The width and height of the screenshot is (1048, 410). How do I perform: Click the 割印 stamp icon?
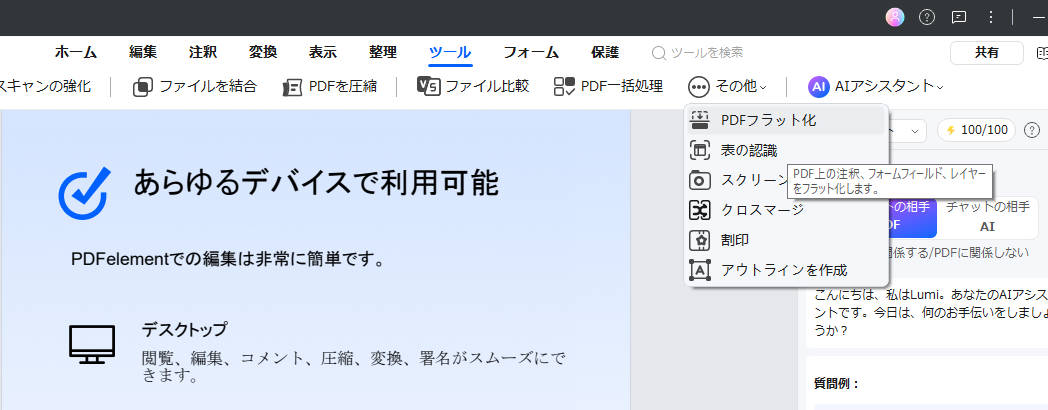700,240
